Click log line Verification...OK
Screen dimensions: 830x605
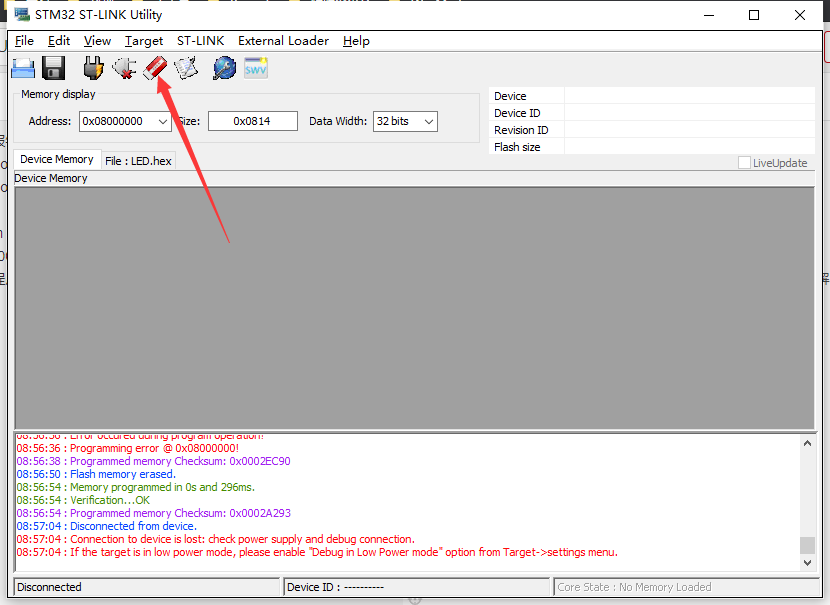click(x=83, y=500)
